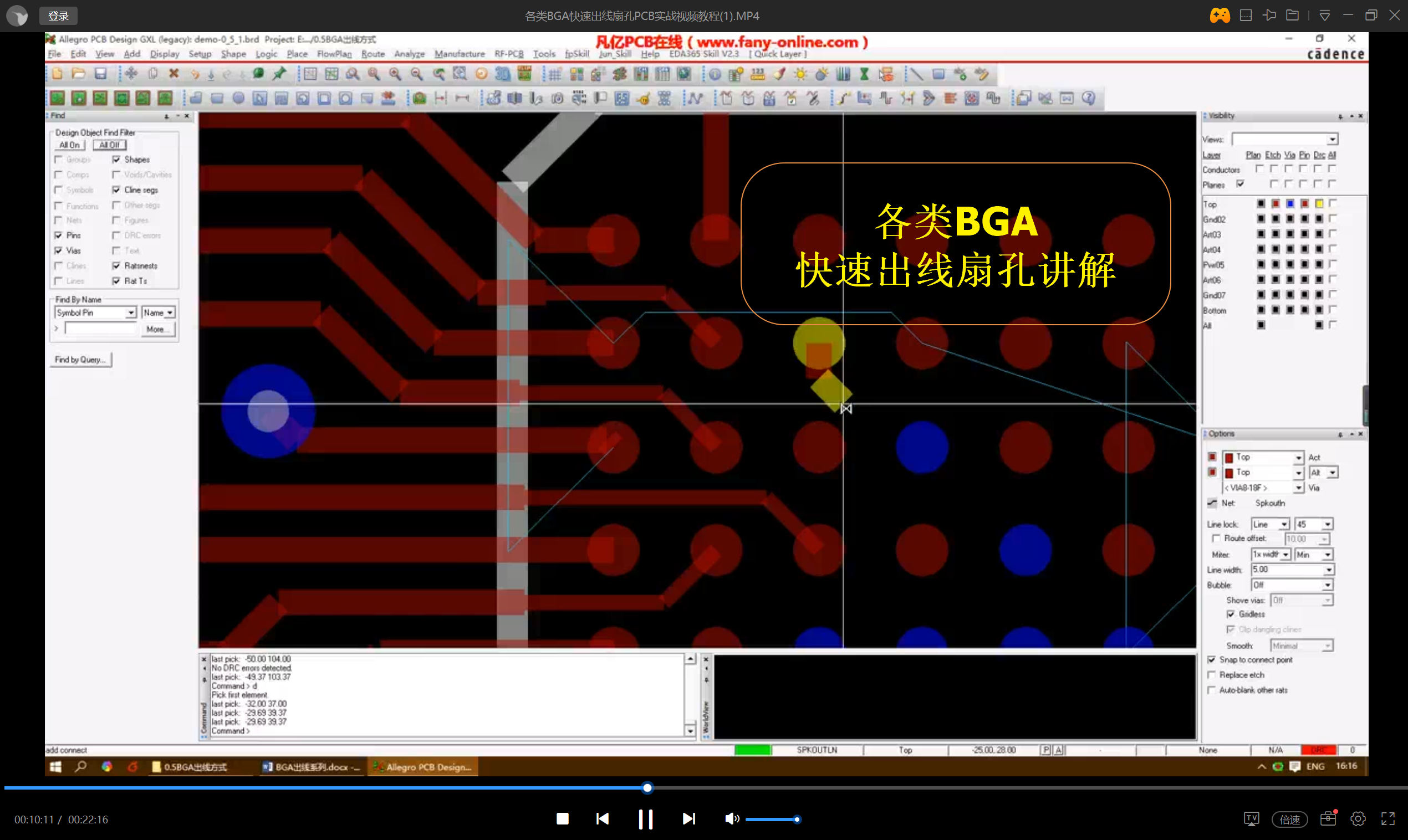Open the Setup menu
1408x840 pixels.
point(200,54)
